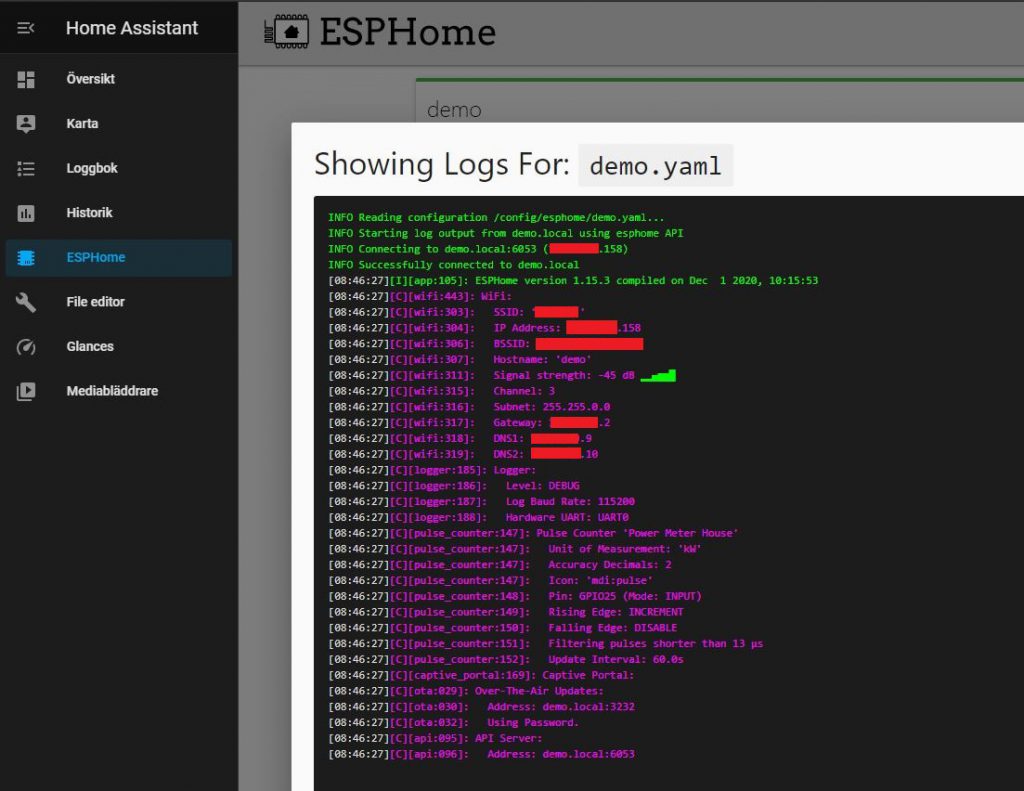Click the 'Using Password.' log line
The width and height of the screenshot is (1024, 791).
[453, 722]
